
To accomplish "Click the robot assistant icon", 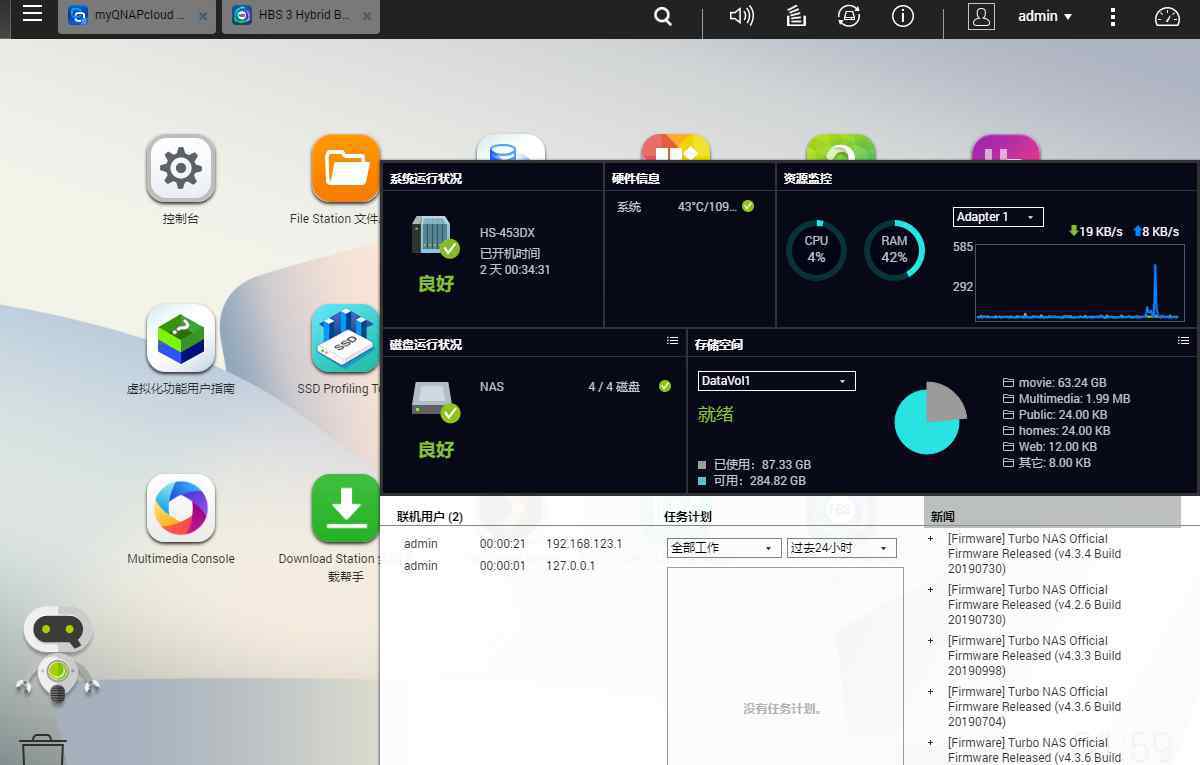I will [x=58, y=655].
